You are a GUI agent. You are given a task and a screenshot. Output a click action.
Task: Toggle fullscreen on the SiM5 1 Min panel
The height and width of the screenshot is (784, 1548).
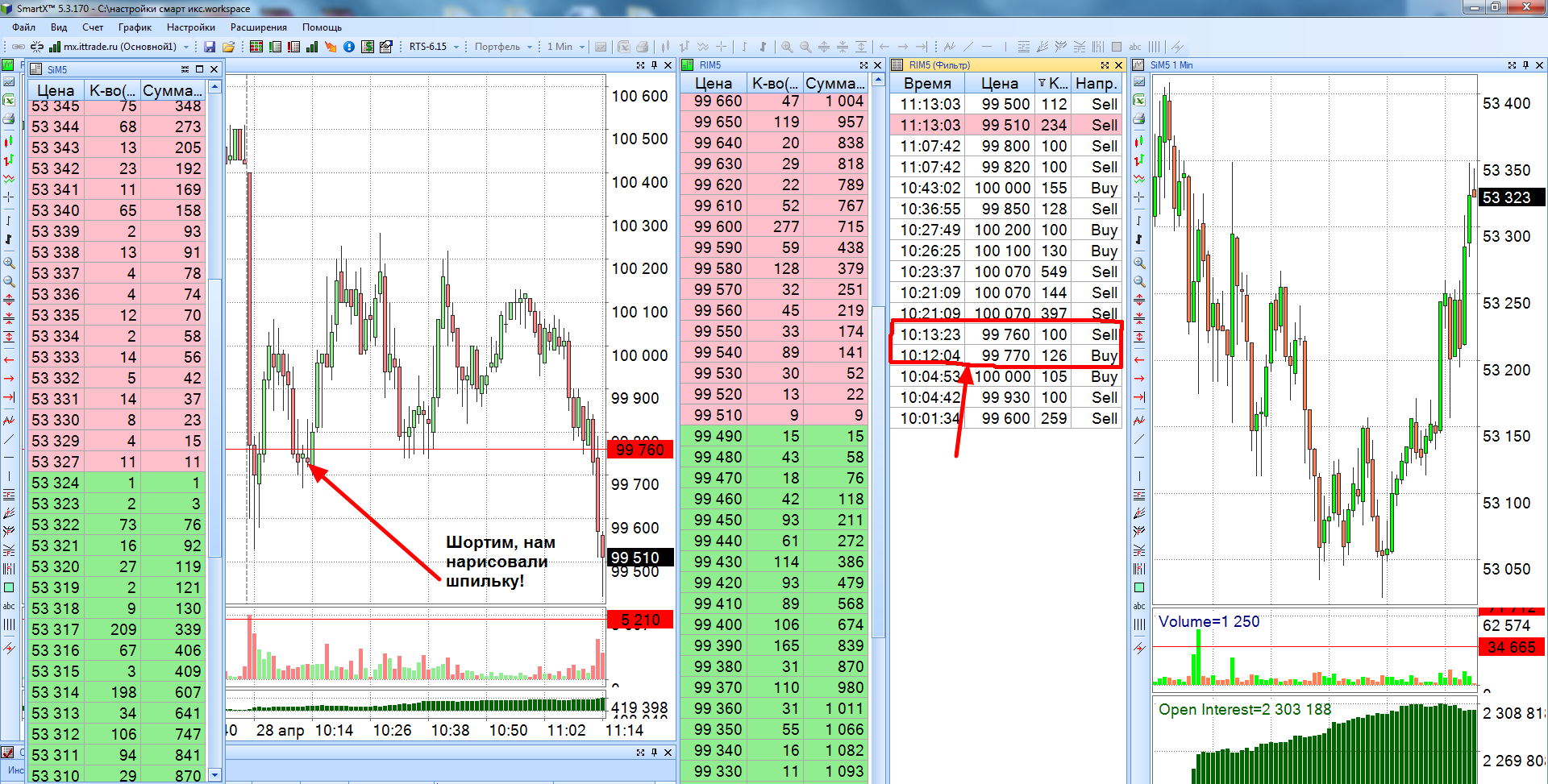click(1512, 65)
